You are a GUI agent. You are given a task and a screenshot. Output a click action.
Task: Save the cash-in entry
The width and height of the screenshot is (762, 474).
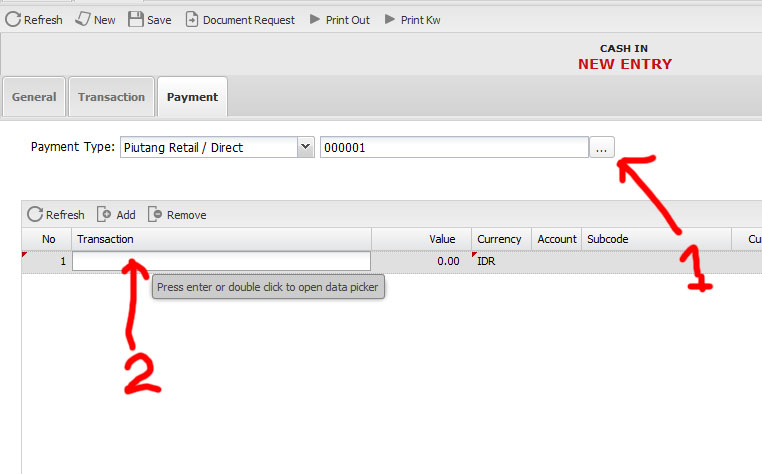pyautogui.click(x=137, y=19)
